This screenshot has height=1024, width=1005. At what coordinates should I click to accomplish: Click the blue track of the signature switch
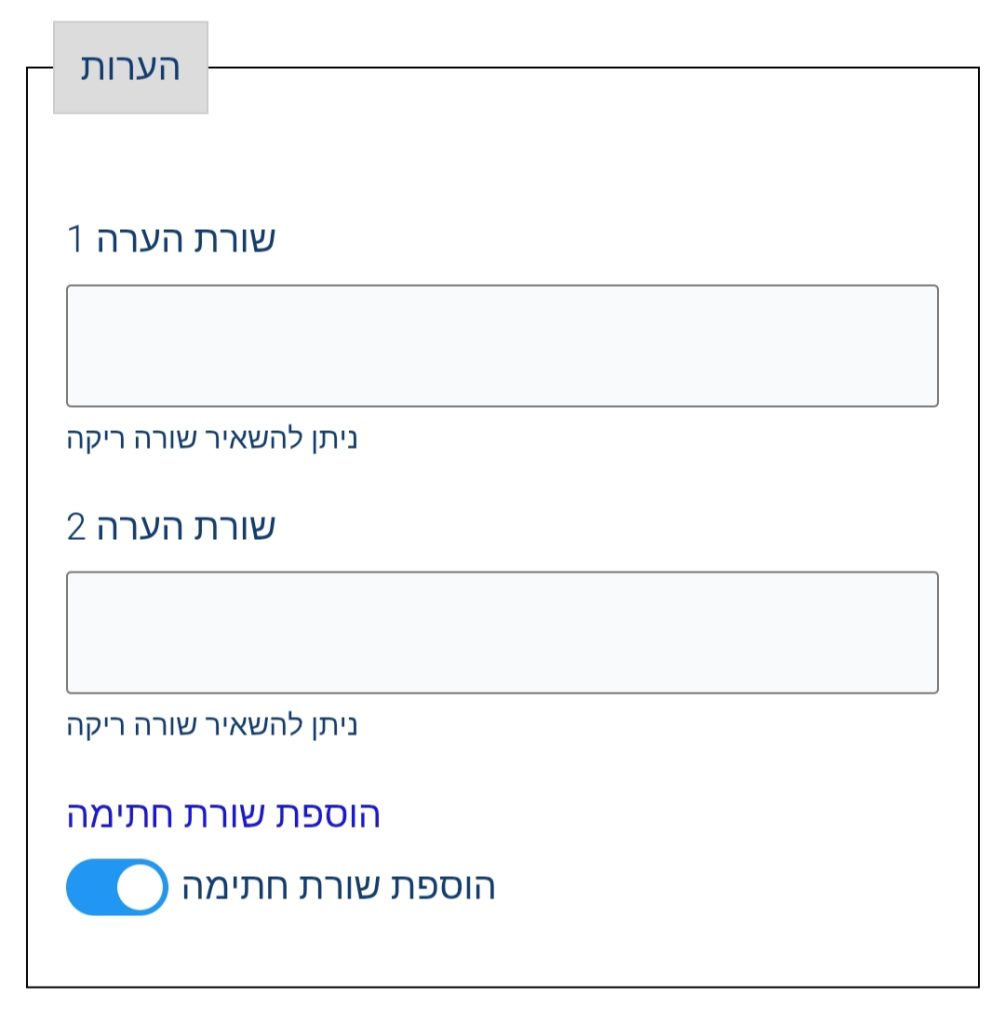click(x=90, y=887)
